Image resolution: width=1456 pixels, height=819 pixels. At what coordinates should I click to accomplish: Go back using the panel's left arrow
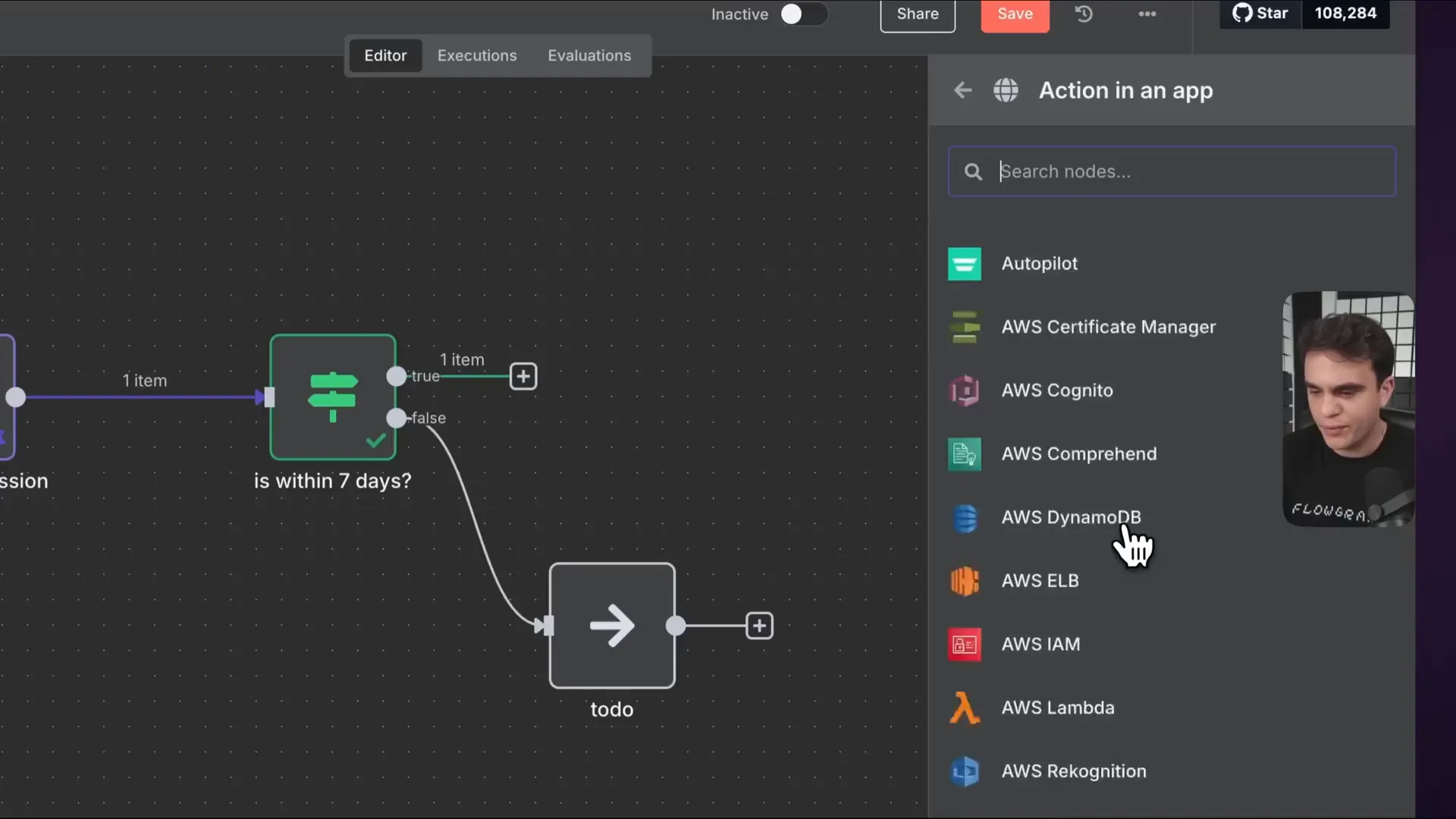[x=962, y=90]
